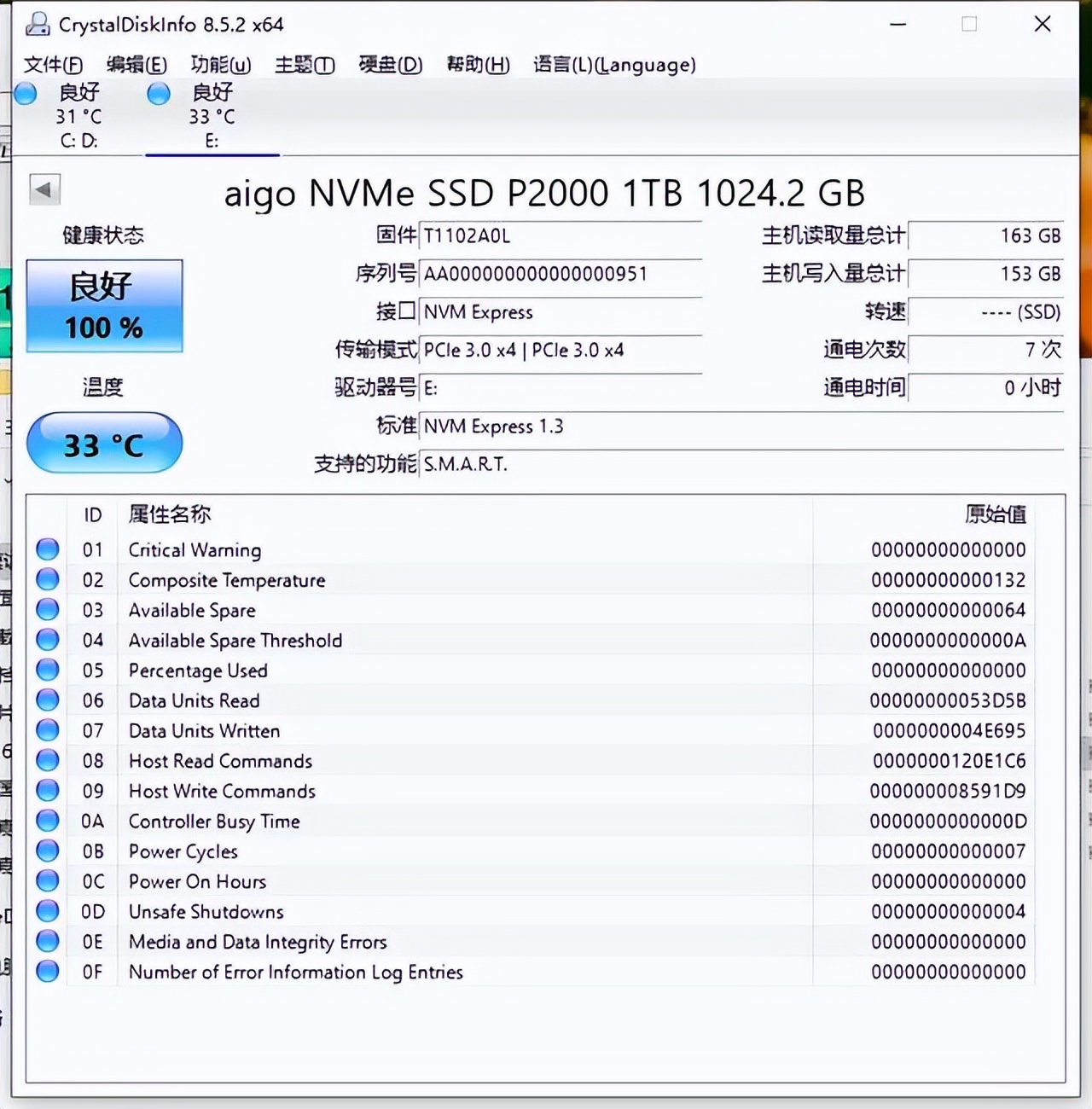Click the blue status icon for Critical Warning
Viewport: 1092px width, 1109px height.
pyautogui.click(x=48, y=549)
